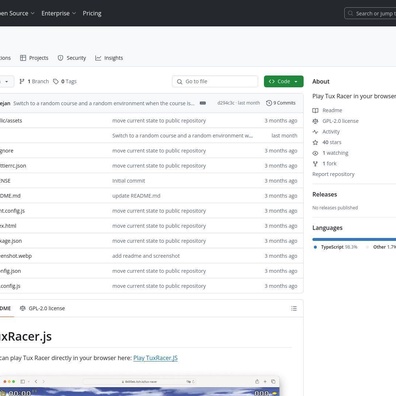This screenshot has height=396, width=396.
Task: Click the Go to file search field
Action: (x=215, y=81)
